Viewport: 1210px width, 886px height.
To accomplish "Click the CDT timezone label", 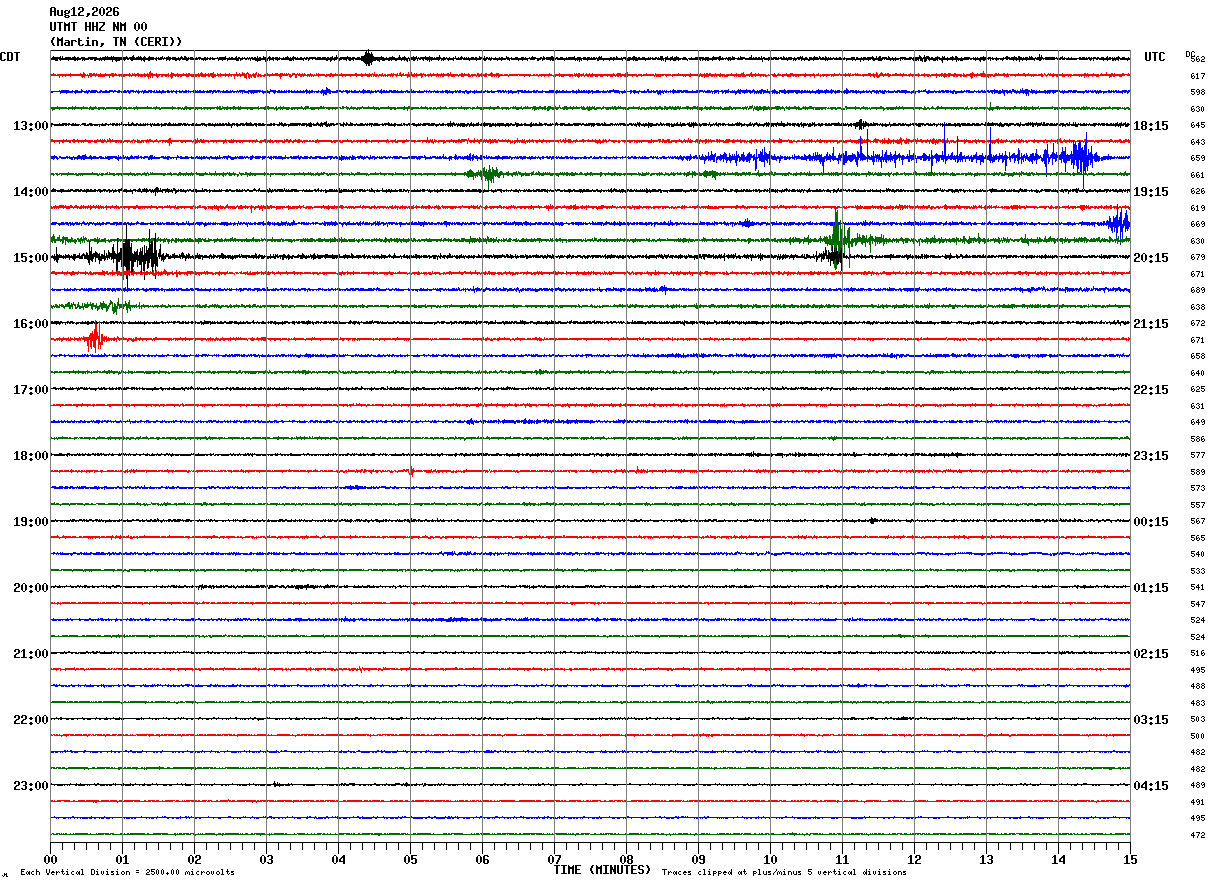I will point(10,57).
